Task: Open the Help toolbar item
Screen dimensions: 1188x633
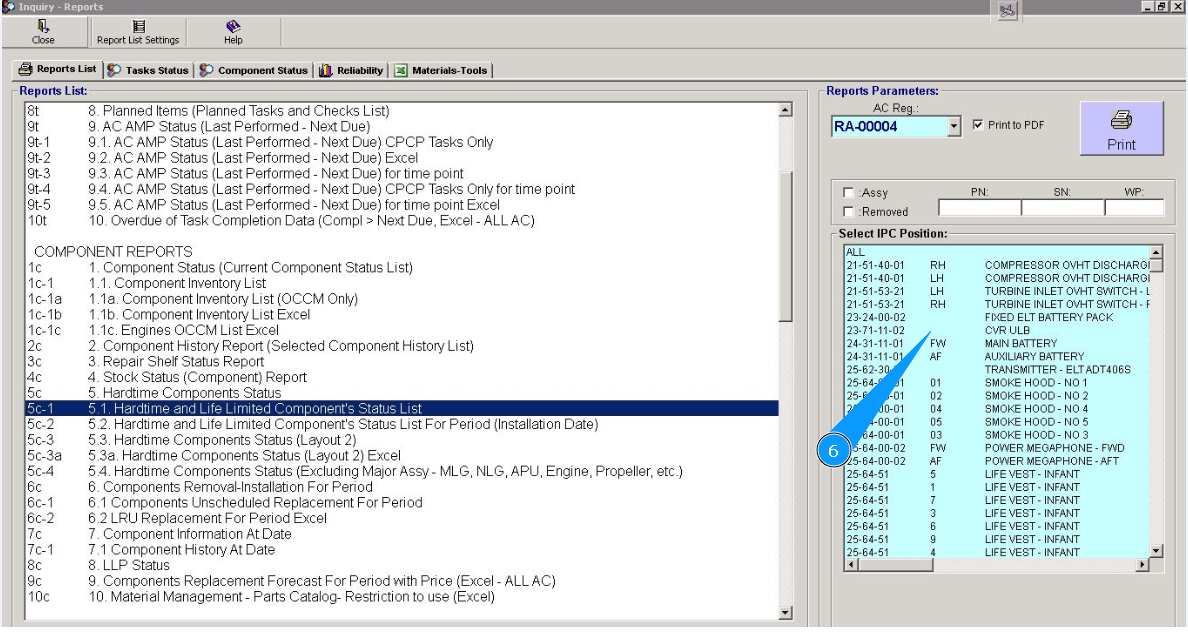Action: pos(233,33)
